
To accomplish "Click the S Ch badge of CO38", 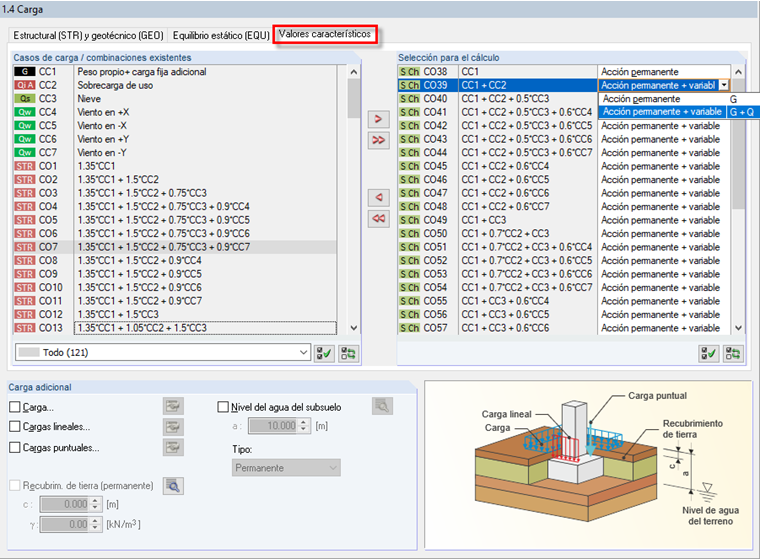I will [410, 72].
